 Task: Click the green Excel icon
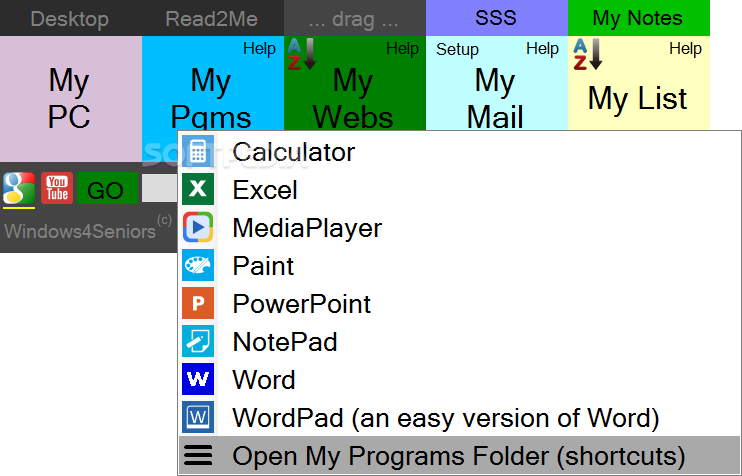[x=198, y=189]
